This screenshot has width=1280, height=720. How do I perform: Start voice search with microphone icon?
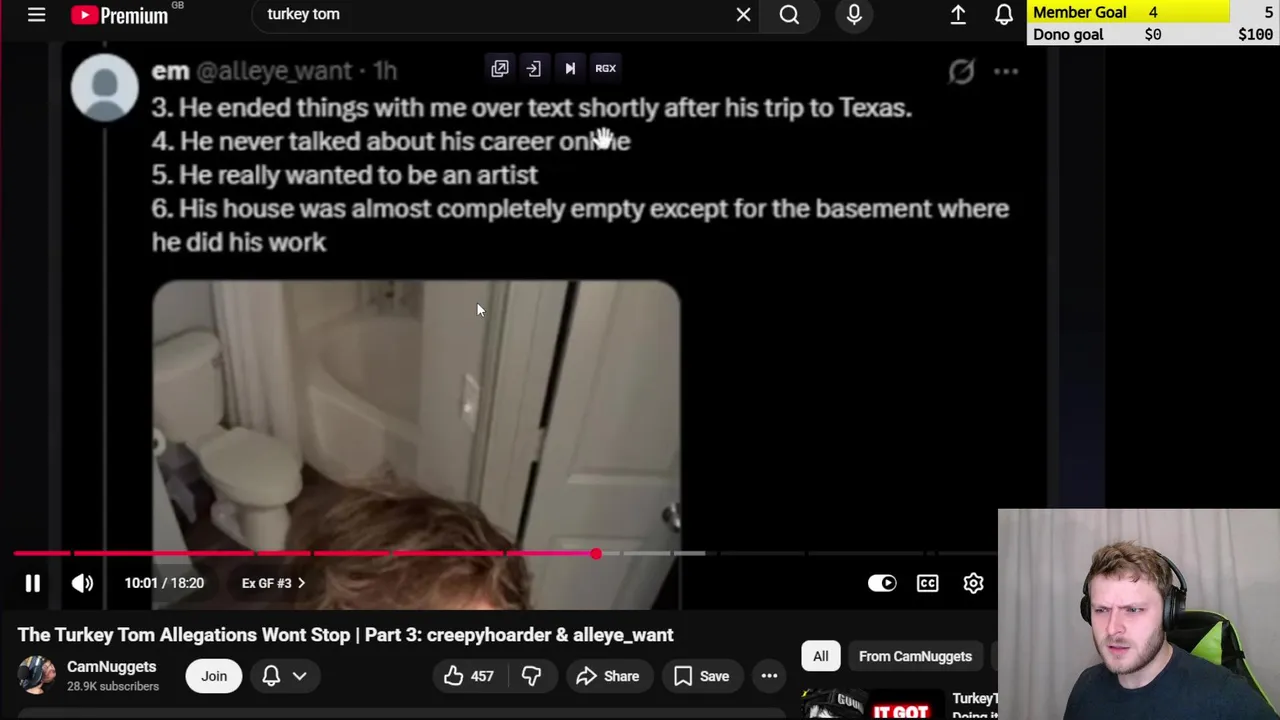(854, 15)
